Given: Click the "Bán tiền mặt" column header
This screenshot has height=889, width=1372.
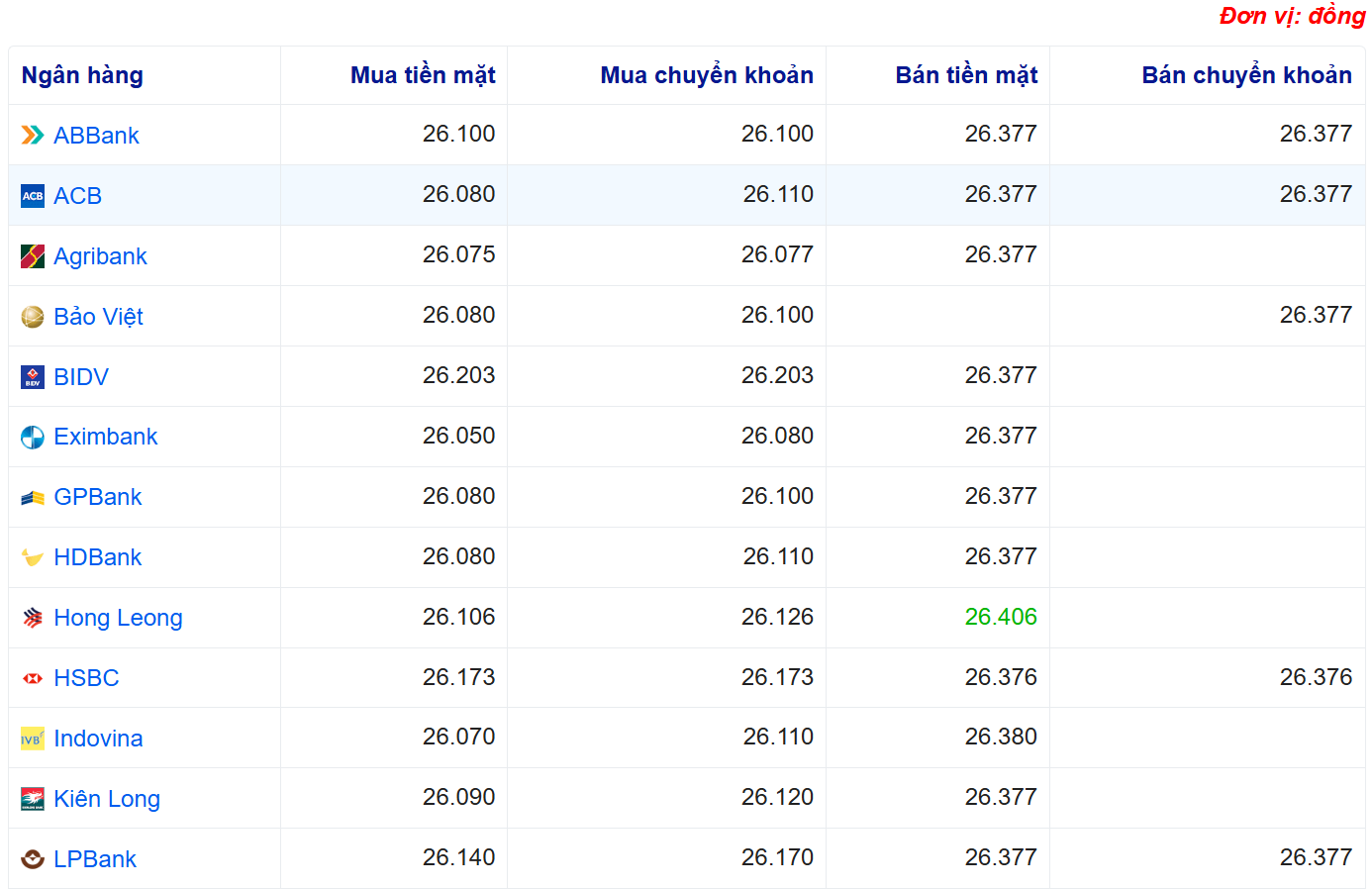Looking at the screenshot, I should click(x=966, y=75).
